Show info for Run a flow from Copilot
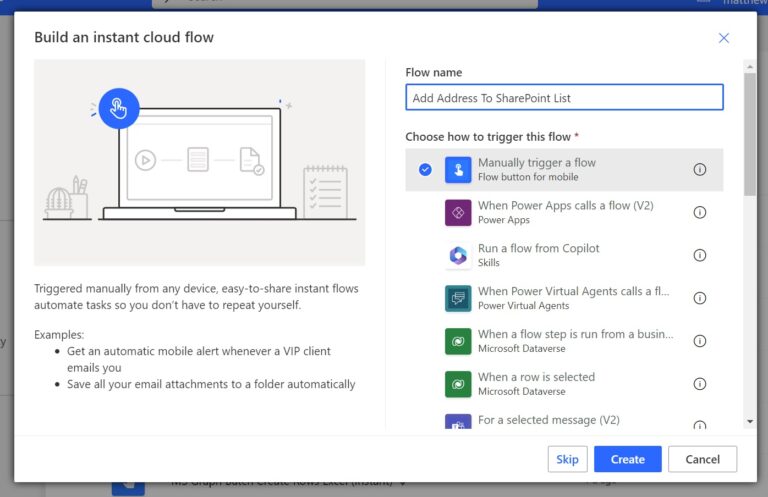The width and height of the screenshot is (768, 497). tap(700, 256)
